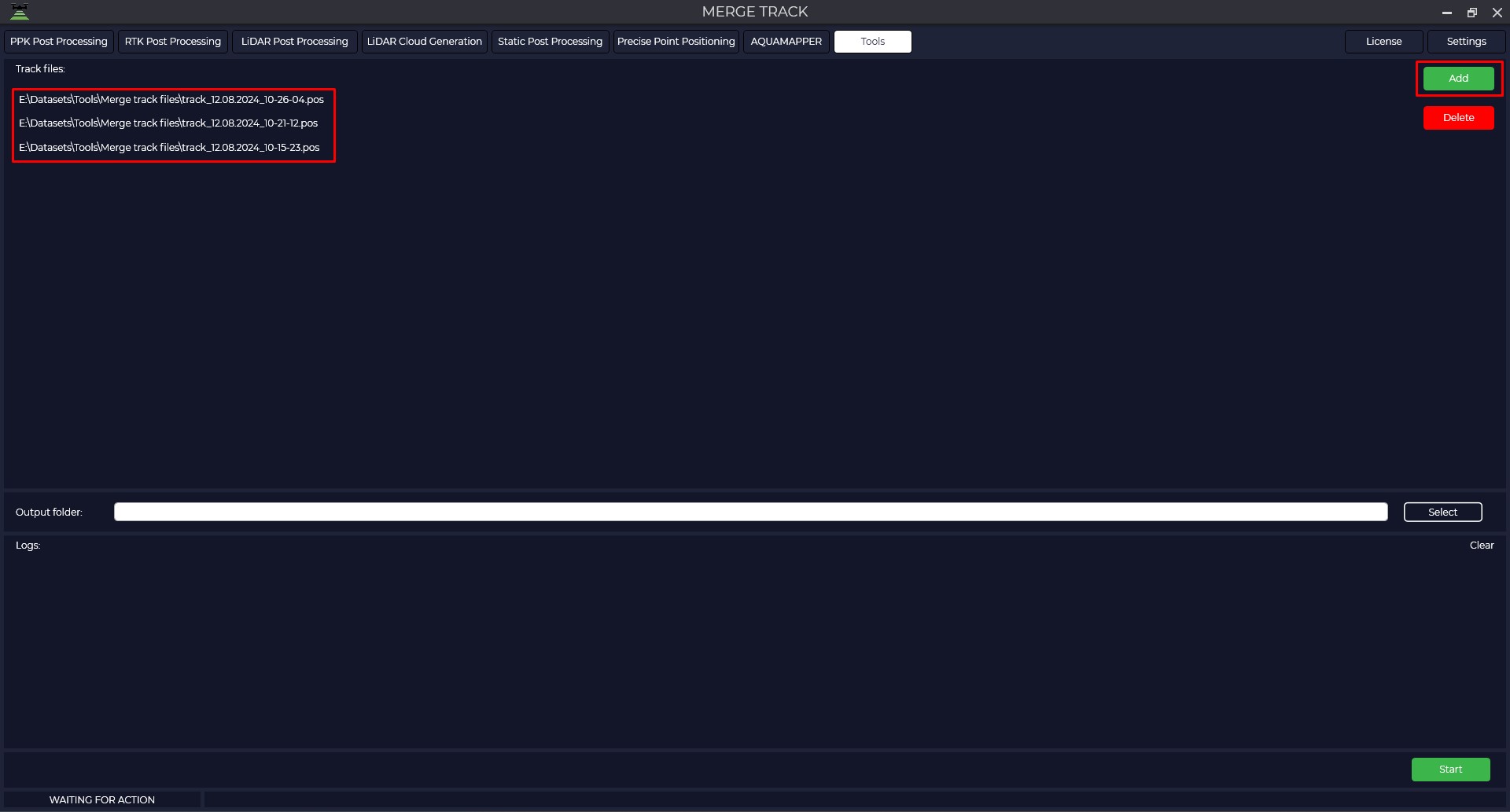The image size is (1510, 812).
Task: Switch to RTK Post Processing tab
Action: point(173,42)
